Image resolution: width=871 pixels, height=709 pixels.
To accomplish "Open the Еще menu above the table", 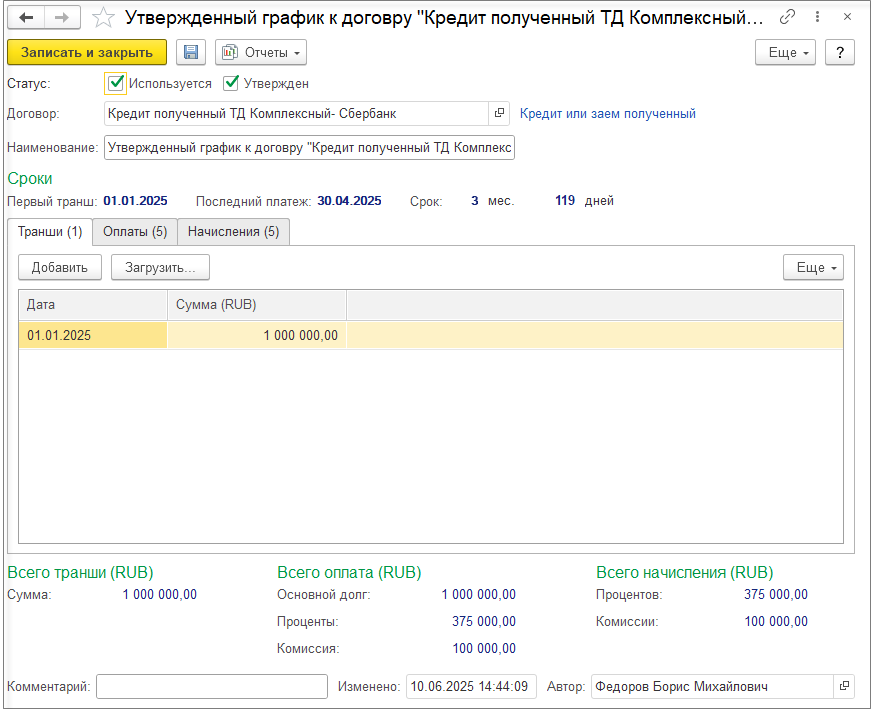I will click(813, 267).
